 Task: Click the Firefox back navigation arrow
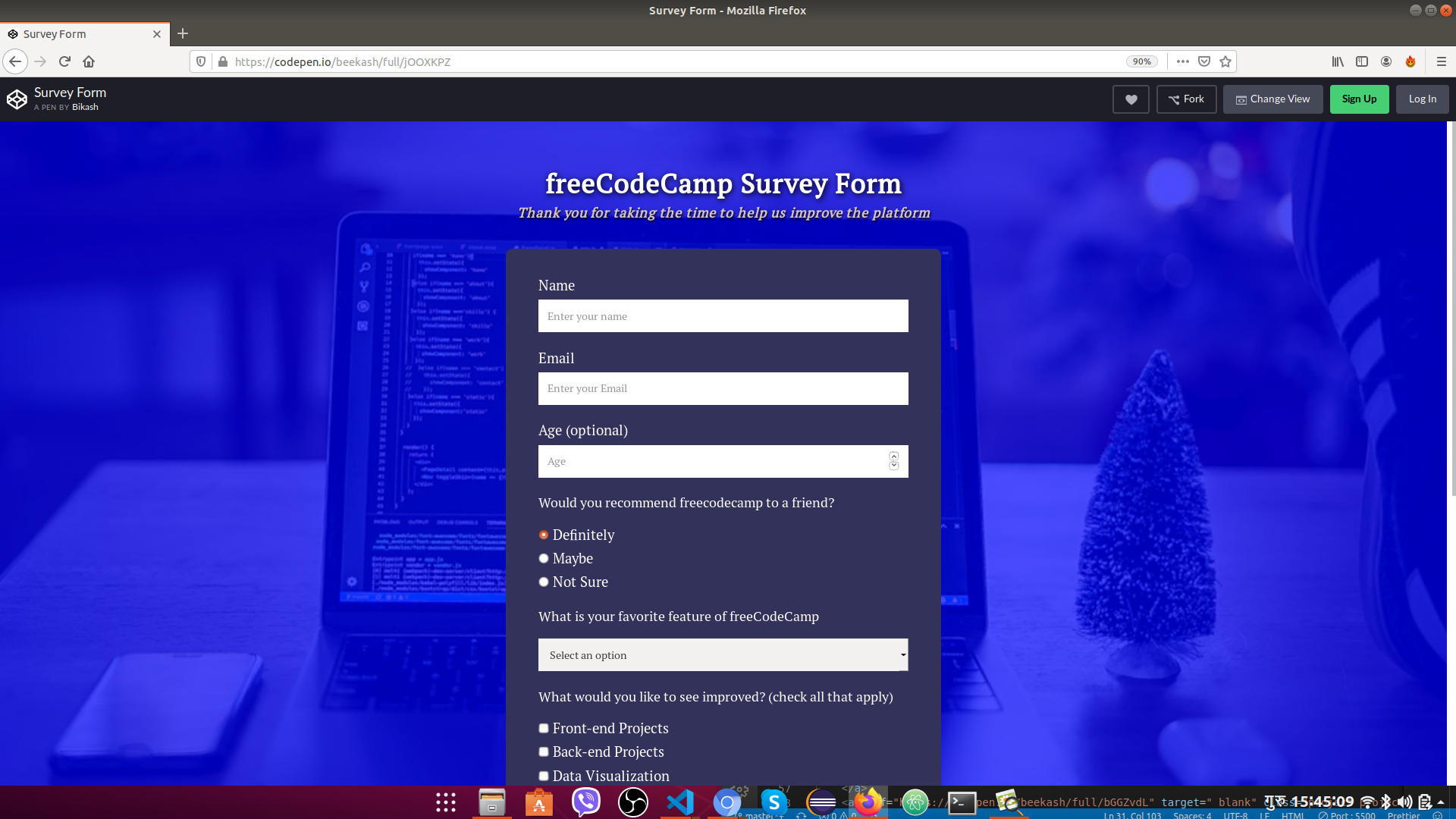[x=15, y=61]
